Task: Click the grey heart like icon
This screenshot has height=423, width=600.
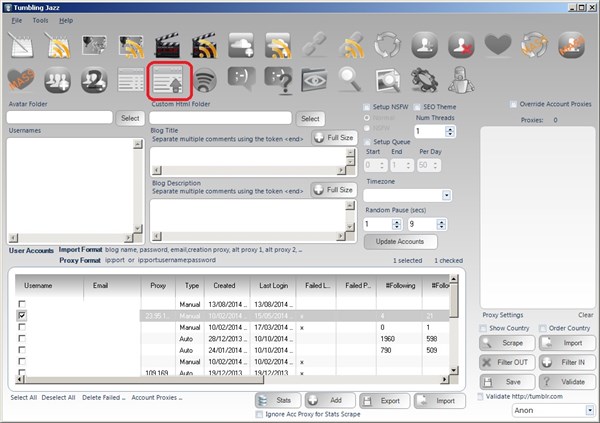Action: pyautogui.click(x=498, y=44)
